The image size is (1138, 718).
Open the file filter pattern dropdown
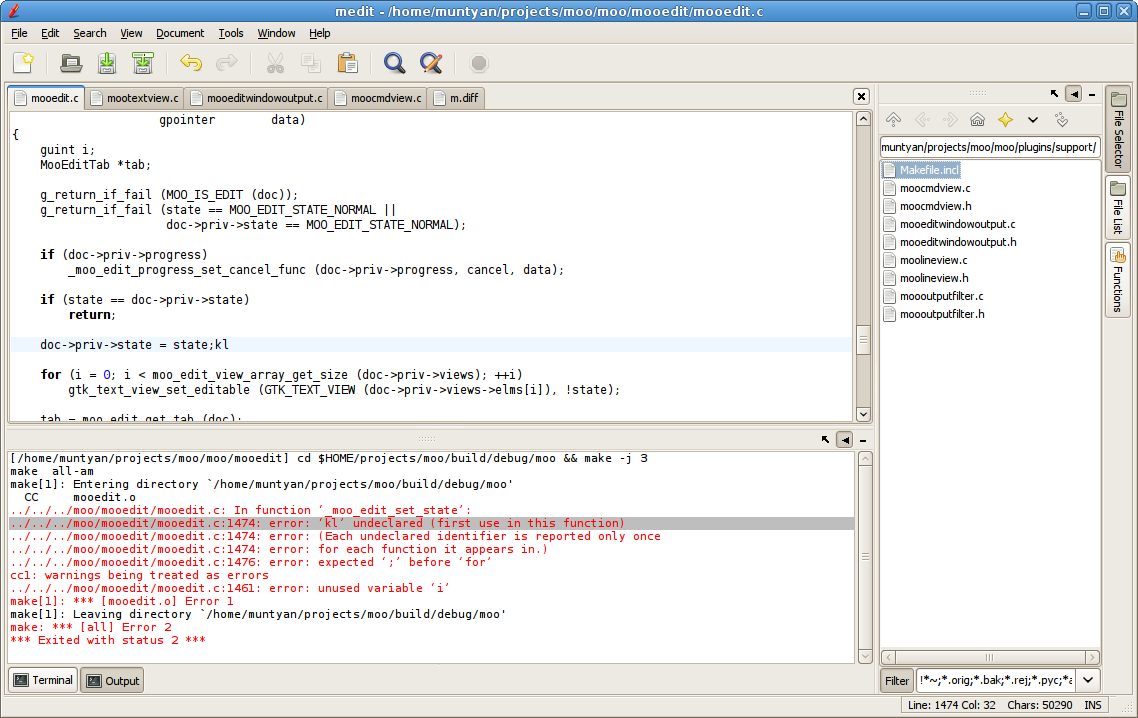coord(1088,681)
